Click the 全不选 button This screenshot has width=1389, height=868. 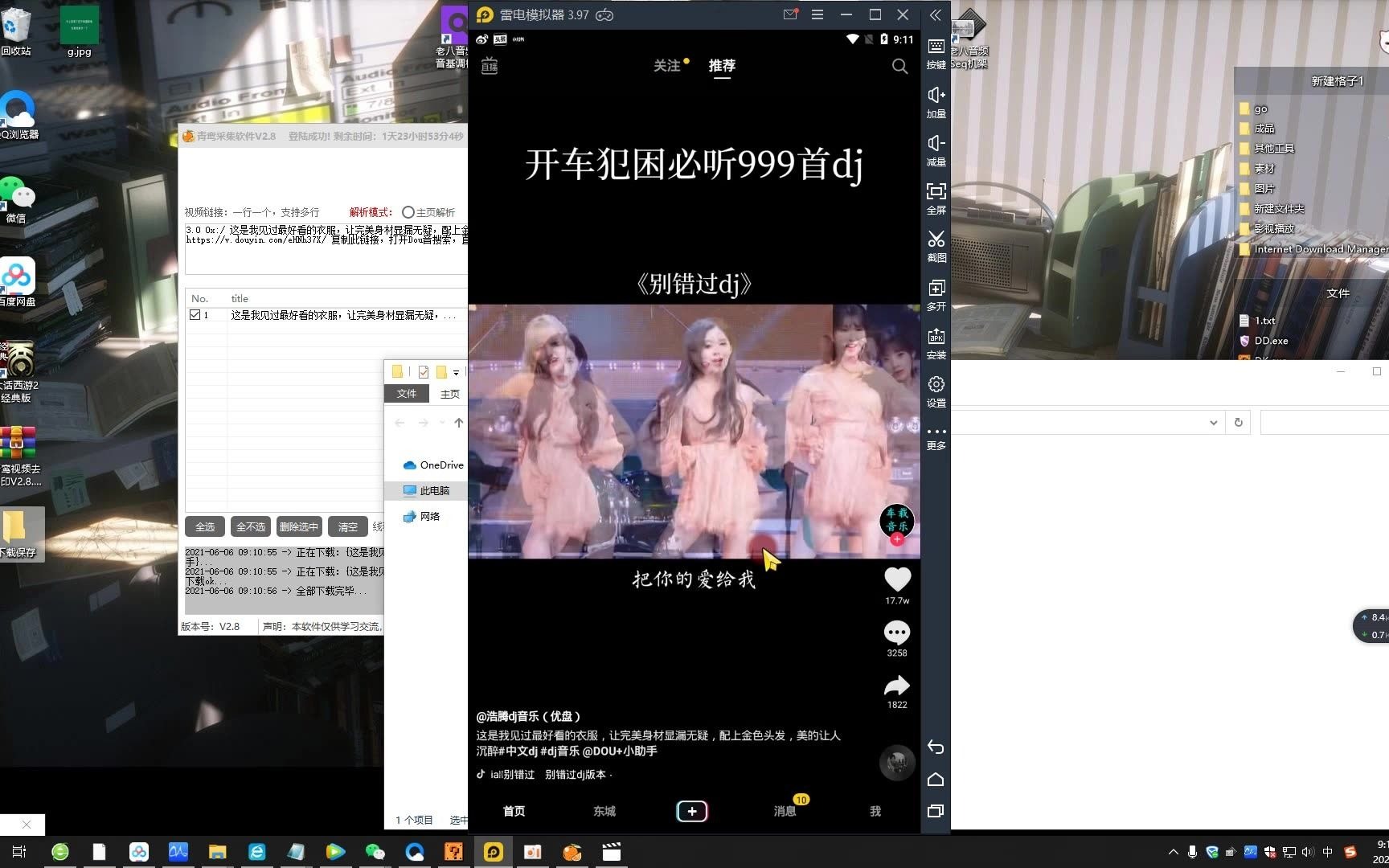coord(251,527)
